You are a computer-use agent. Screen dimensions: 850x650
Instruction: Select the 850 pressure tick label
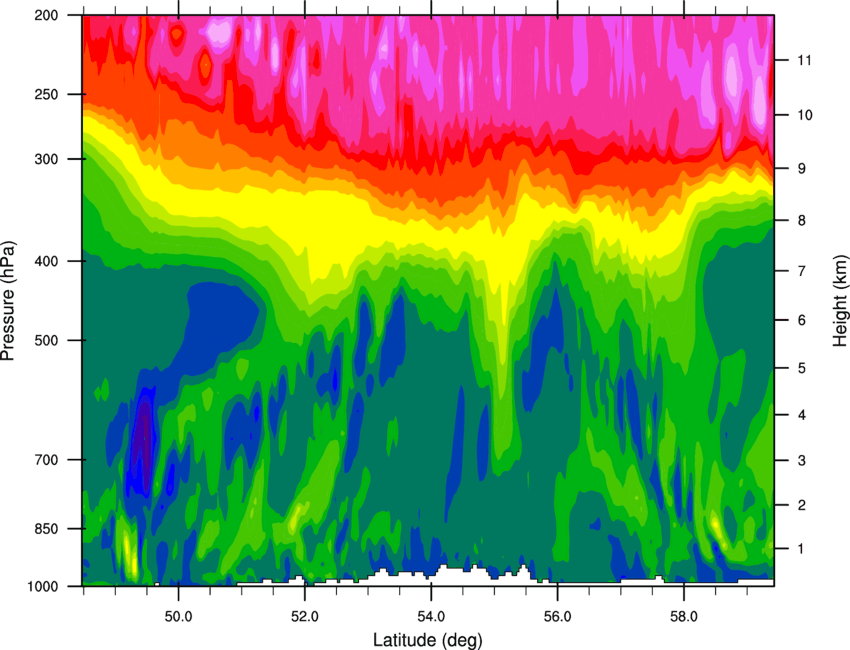point(47,529)
